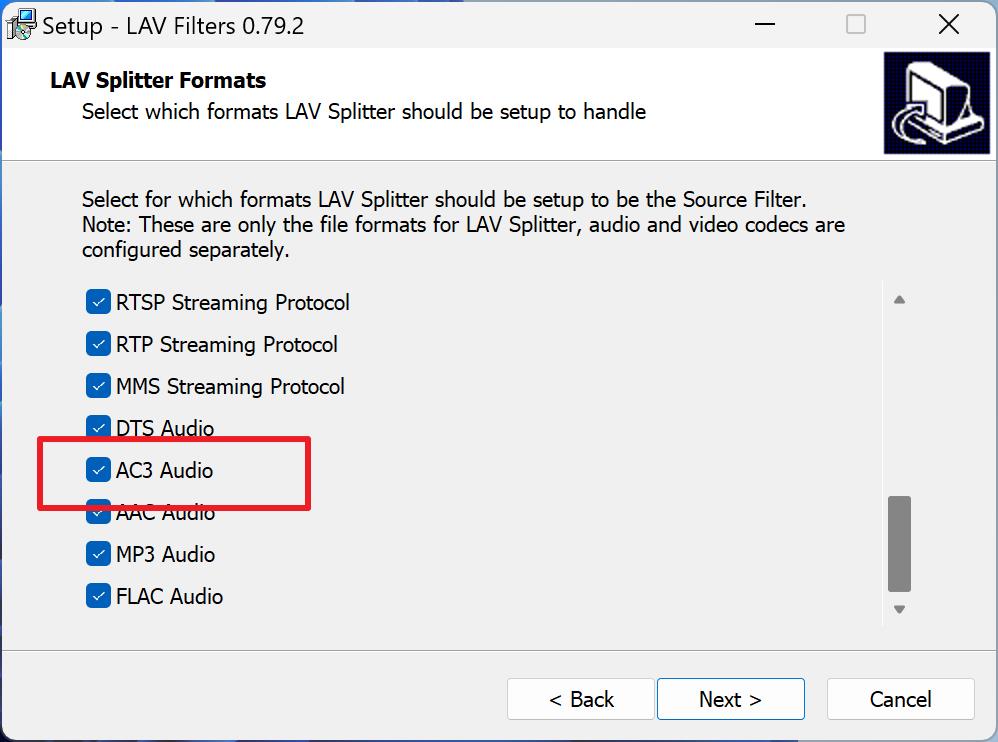998x742 pixels.
Task: Toggle the AAC Audio checkbox
Action: click(x=97, y=512)
